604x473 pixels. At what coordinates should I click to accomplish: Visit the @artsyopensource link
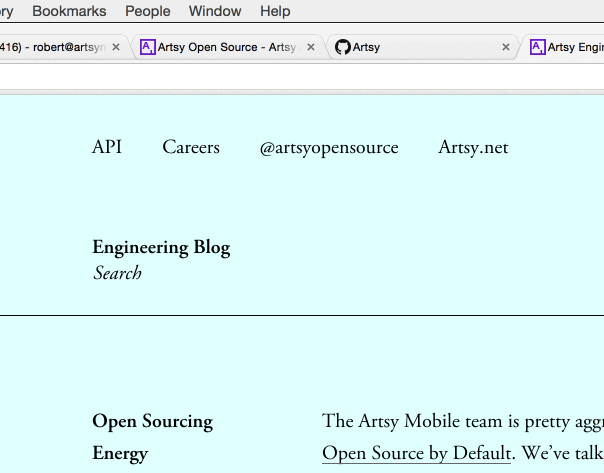[329, 148]
